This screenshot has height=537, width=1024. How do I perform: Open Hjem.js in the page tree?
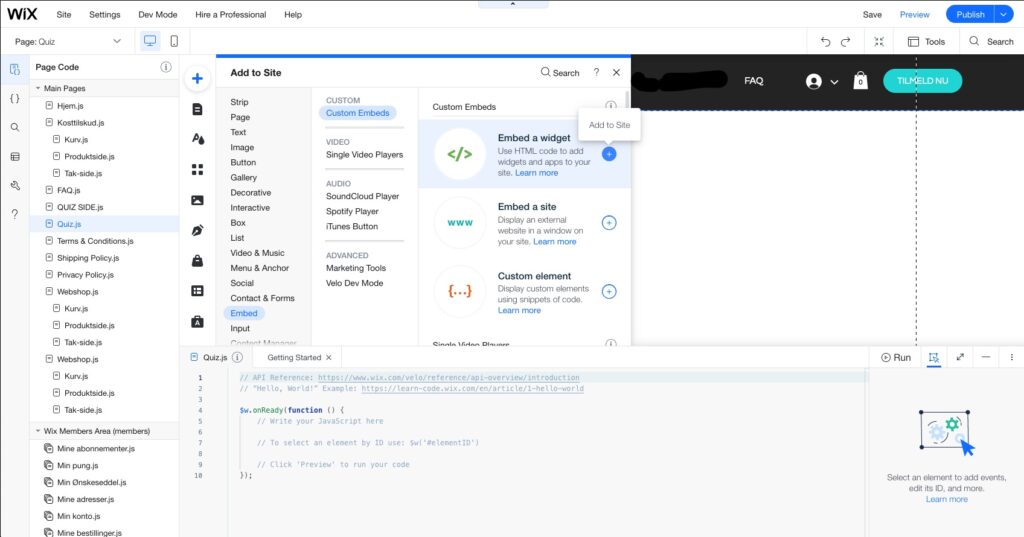click(x=70, y=105)
